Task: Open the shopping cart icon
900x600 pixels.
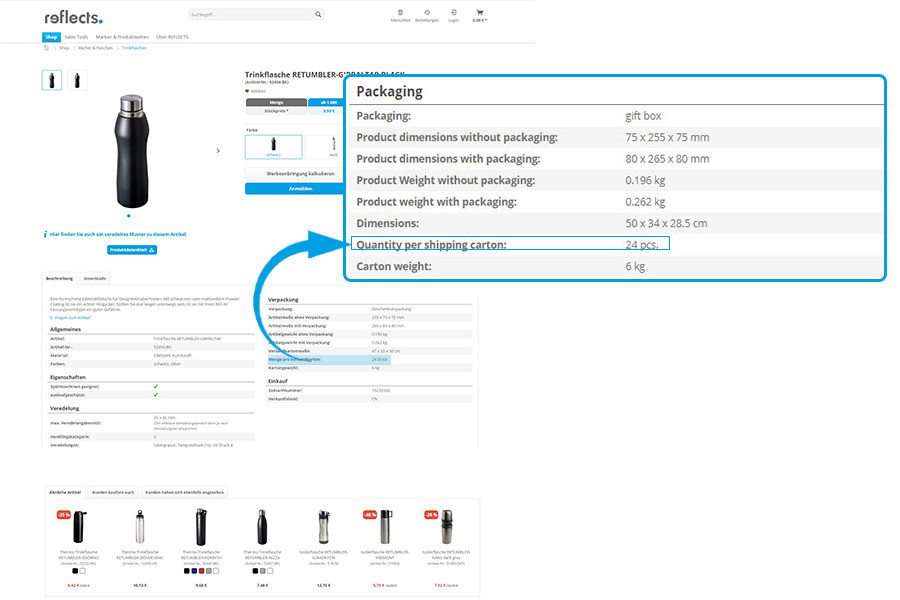Action: pyautogui.click(x=479, y=14)
